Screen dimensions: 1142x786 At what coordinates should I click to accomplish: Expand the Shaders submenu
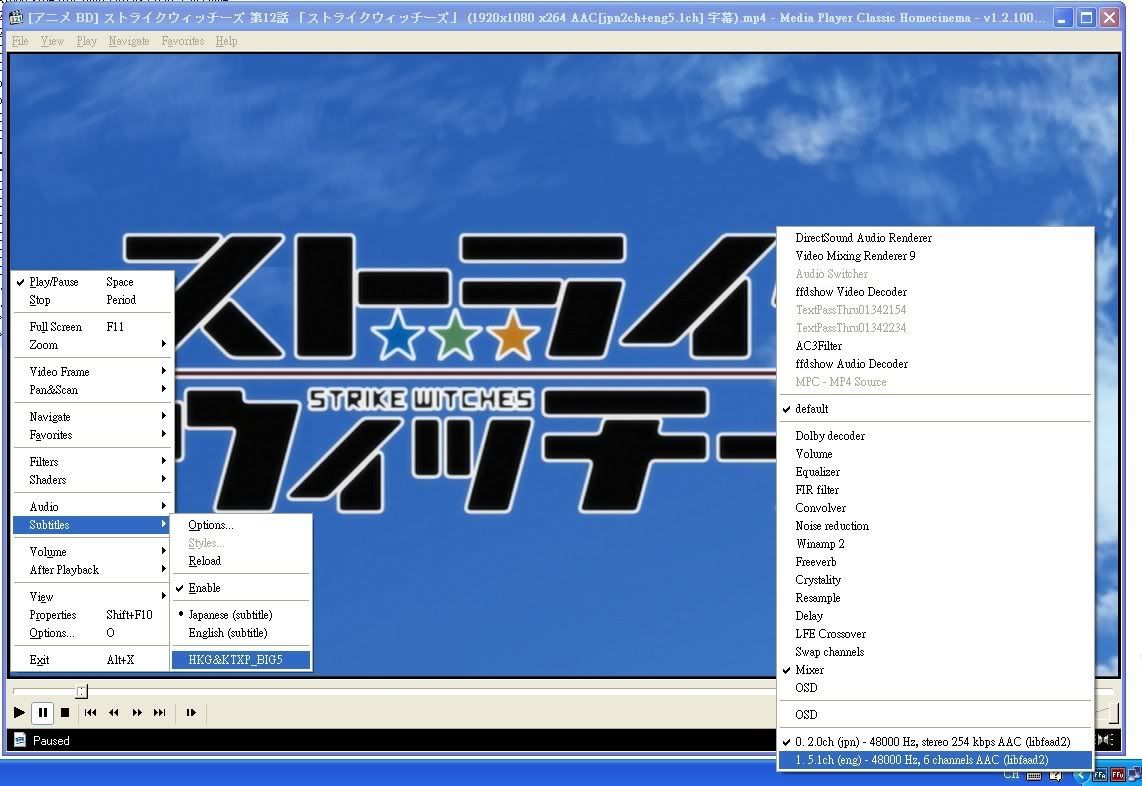[93, 480]
